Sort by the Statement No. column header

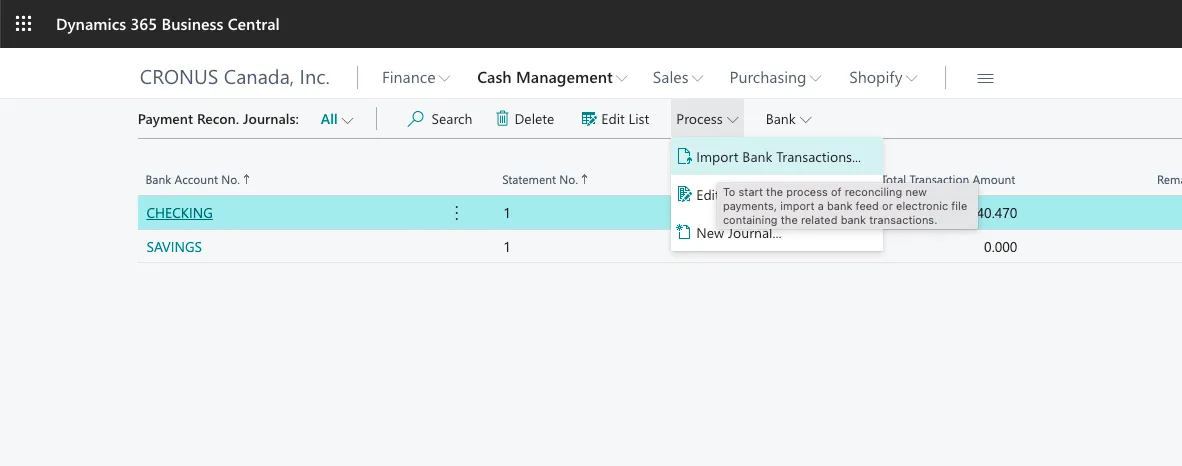[x=545, y=179]
